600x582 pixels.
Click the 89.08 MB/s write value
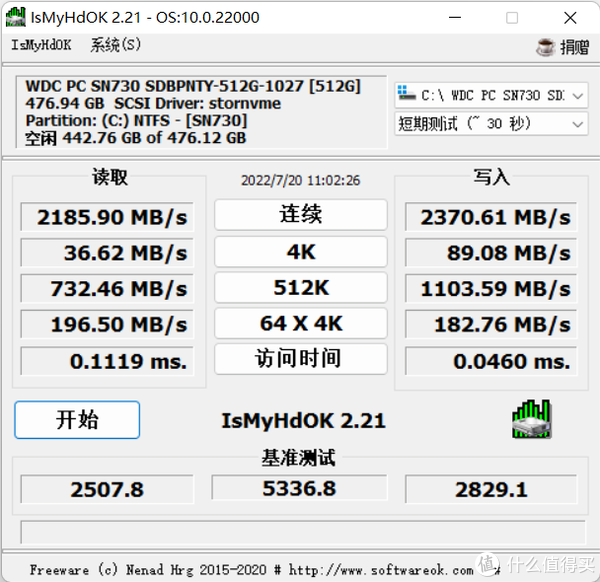pos(491,253)
